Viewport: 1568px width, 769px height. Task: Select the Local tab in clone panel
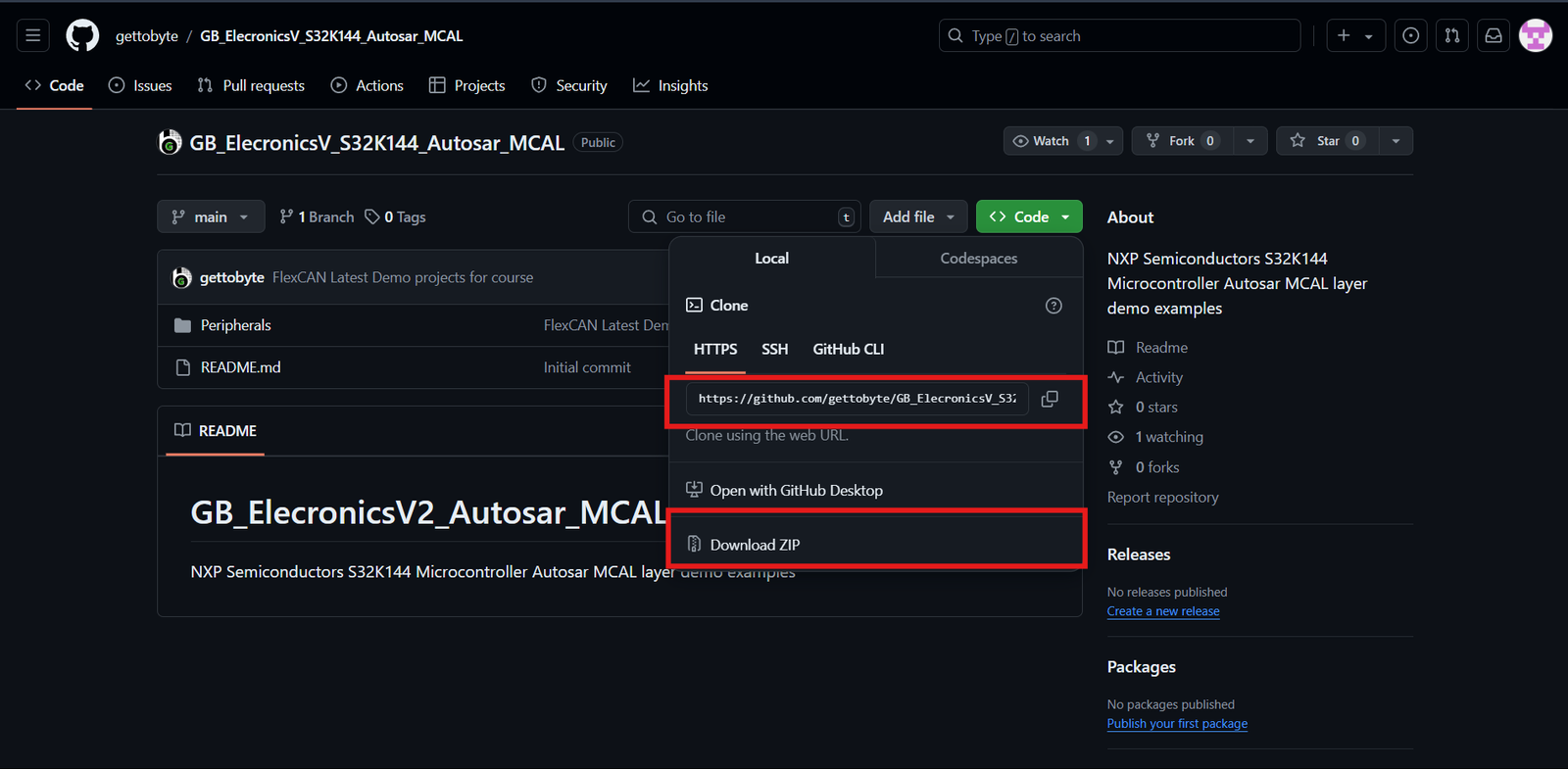[x=771, y=258]
